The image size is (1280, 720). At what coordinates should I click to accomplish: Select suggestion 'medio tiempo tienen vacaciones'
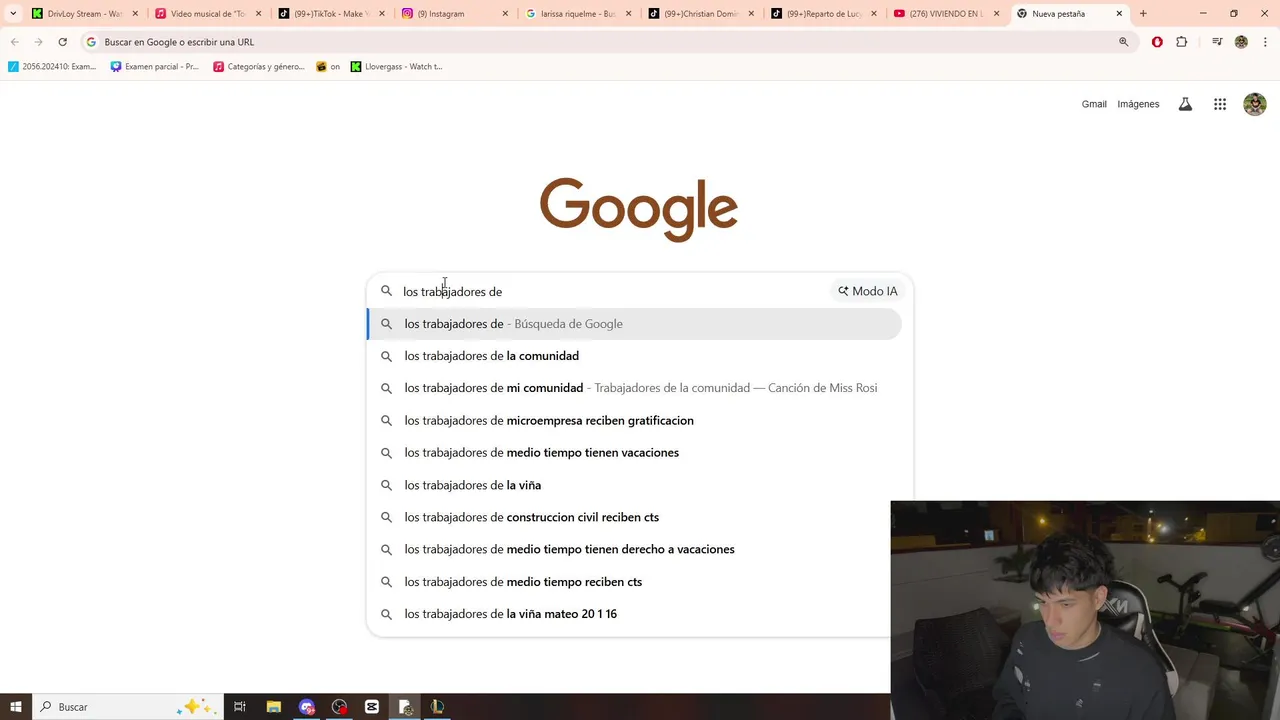click(x=634, y=453)
